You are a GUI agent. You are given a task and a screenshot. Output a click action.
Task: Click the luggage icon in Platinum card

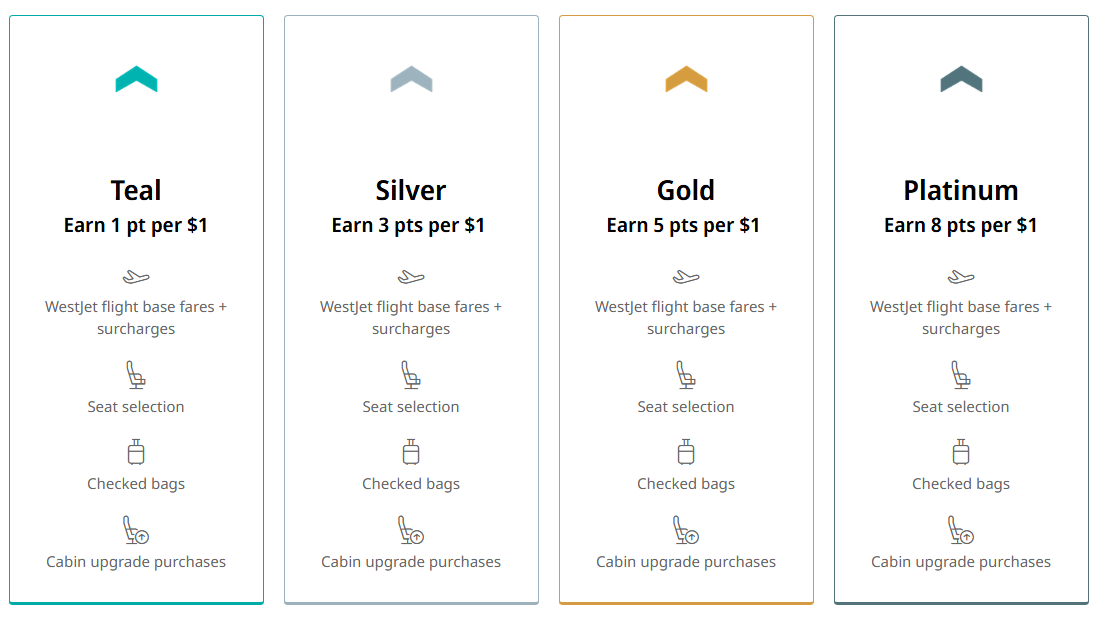[x=961, y=452]
